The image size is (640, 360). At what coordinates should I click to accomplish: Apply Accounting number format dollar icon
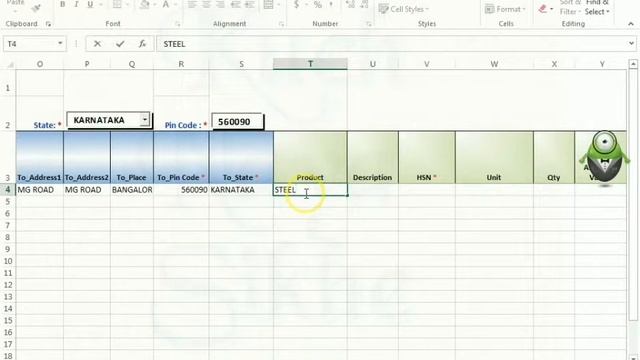[297, 4]
